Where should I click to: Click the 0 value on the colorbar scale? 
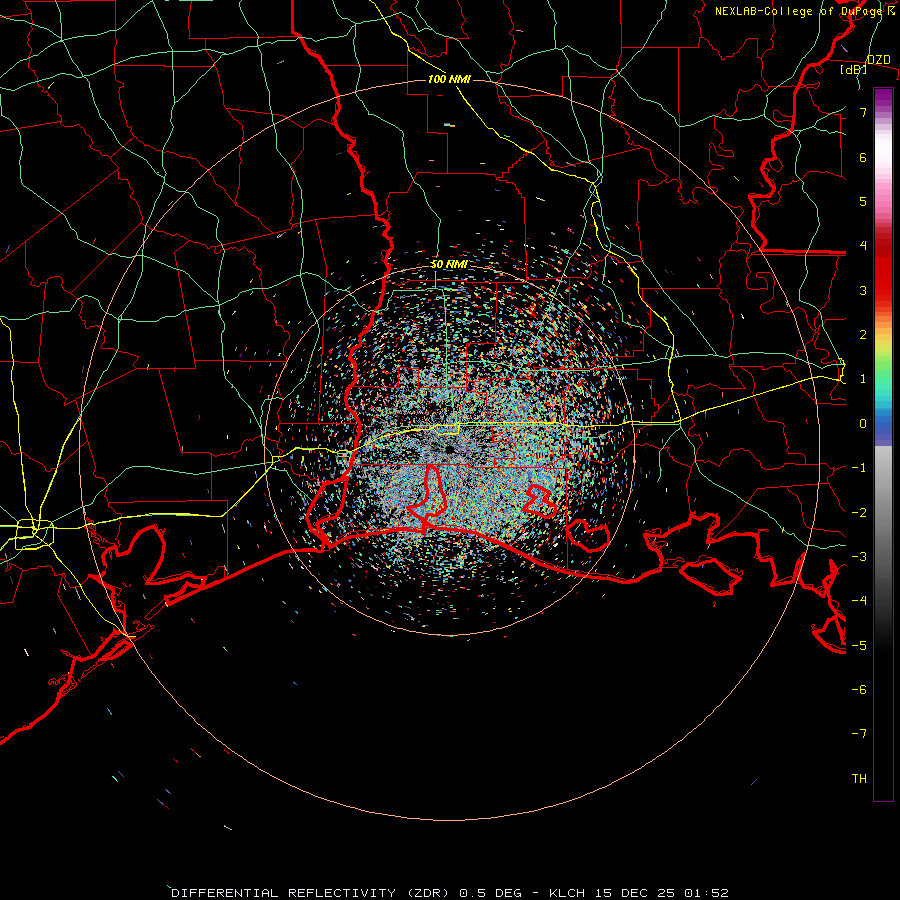863,424
